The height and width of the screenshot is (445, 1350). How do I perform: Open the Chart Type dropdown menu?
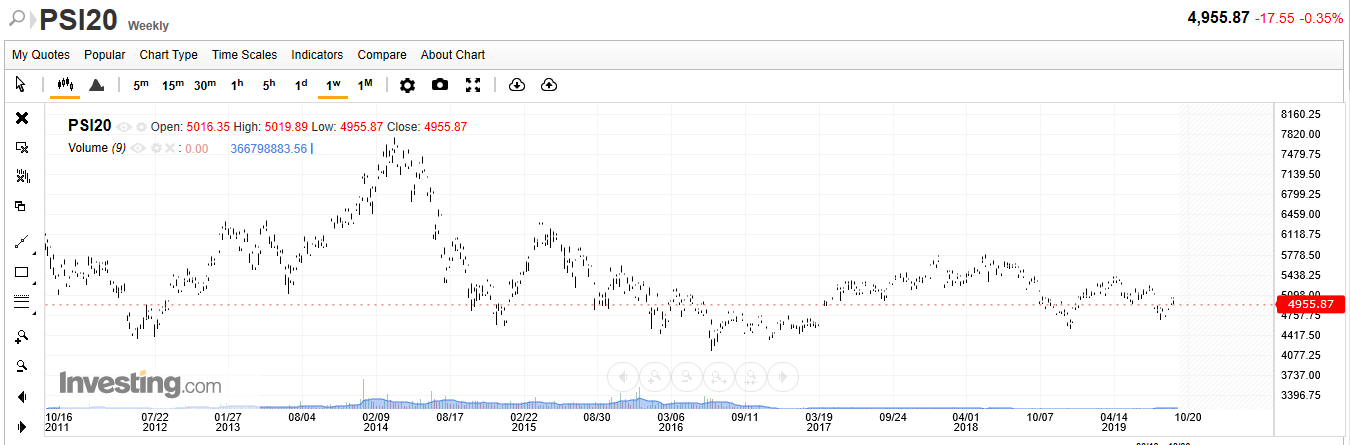168,55
